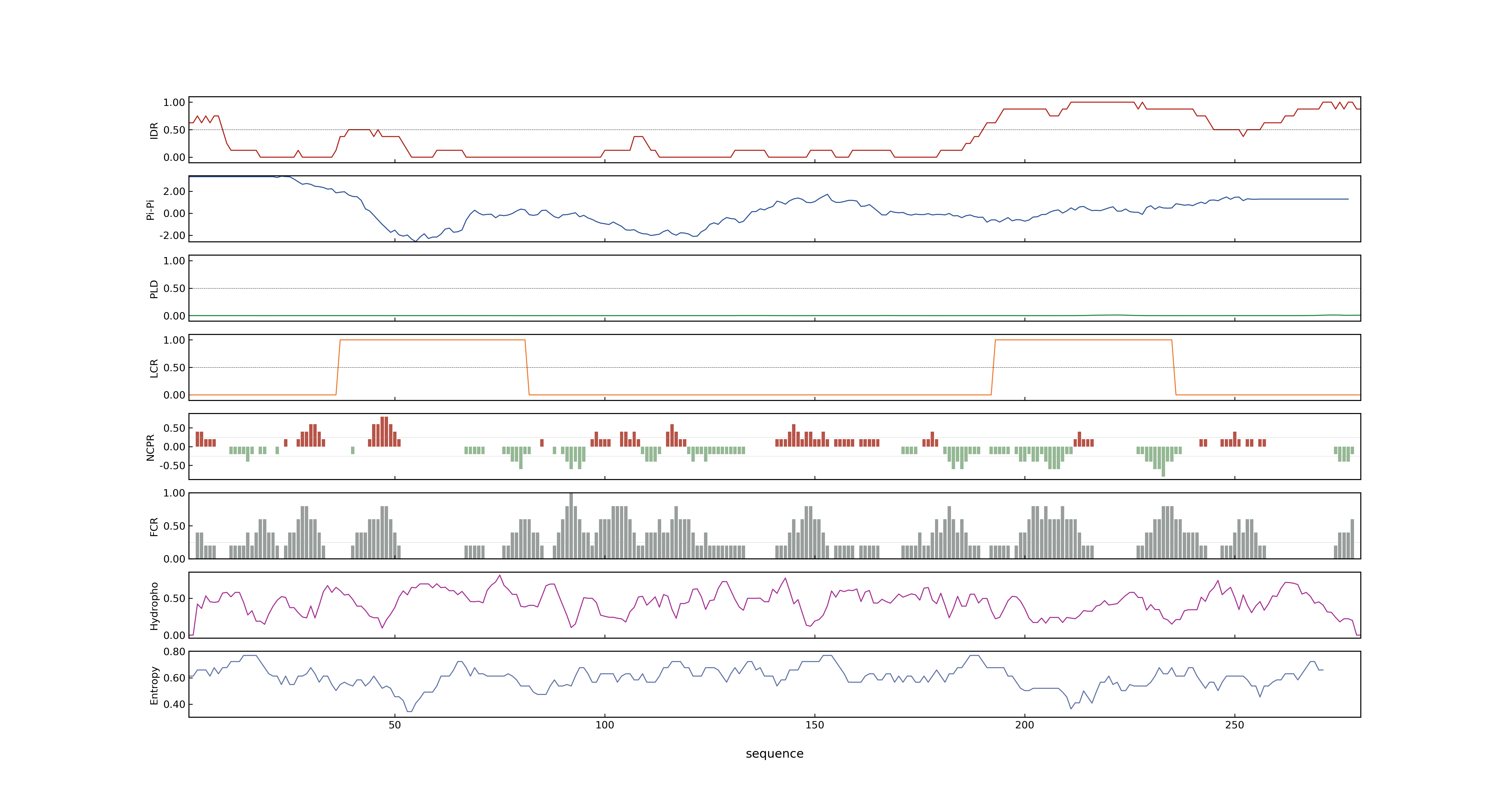Click the 0.00 tick of IDR panel
Viewport: 1512px width, 806px height.
[174, 157]
